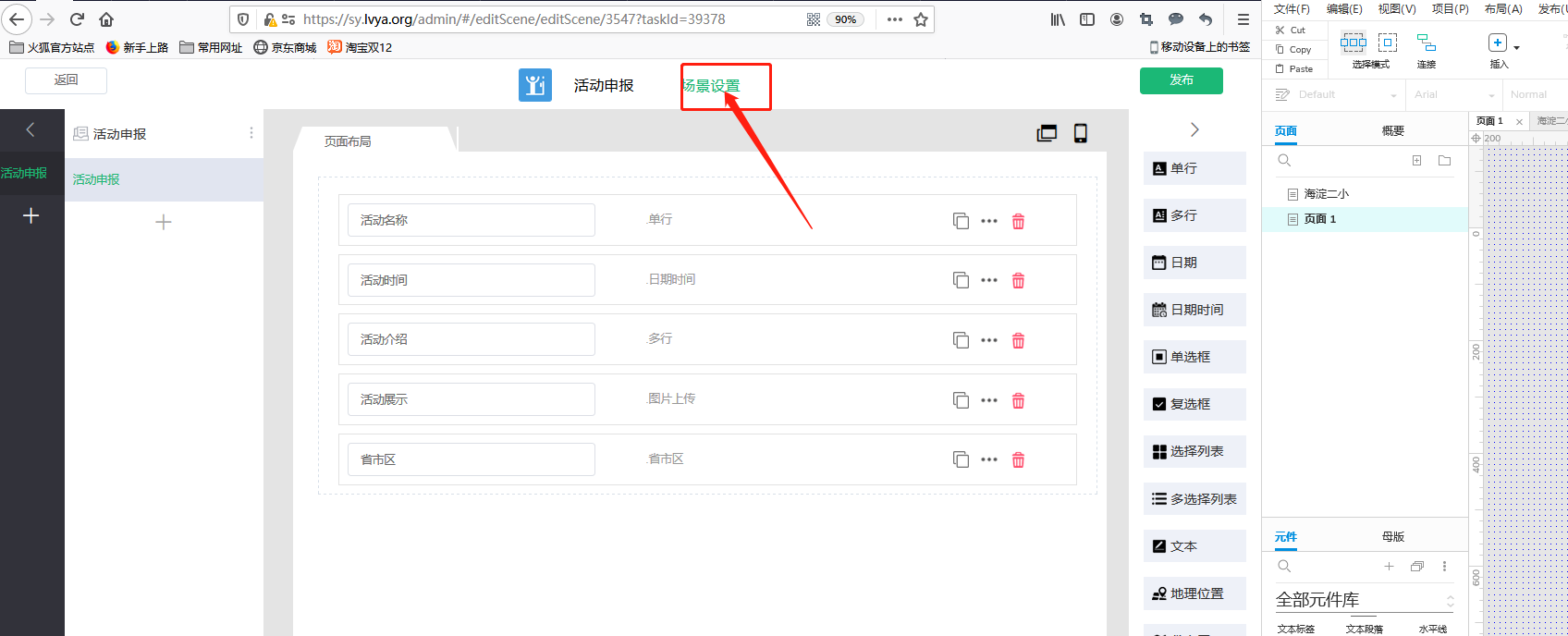Screen dimensions: 1568x636
Task: Add 日期 component
Action: [1194, 263]
